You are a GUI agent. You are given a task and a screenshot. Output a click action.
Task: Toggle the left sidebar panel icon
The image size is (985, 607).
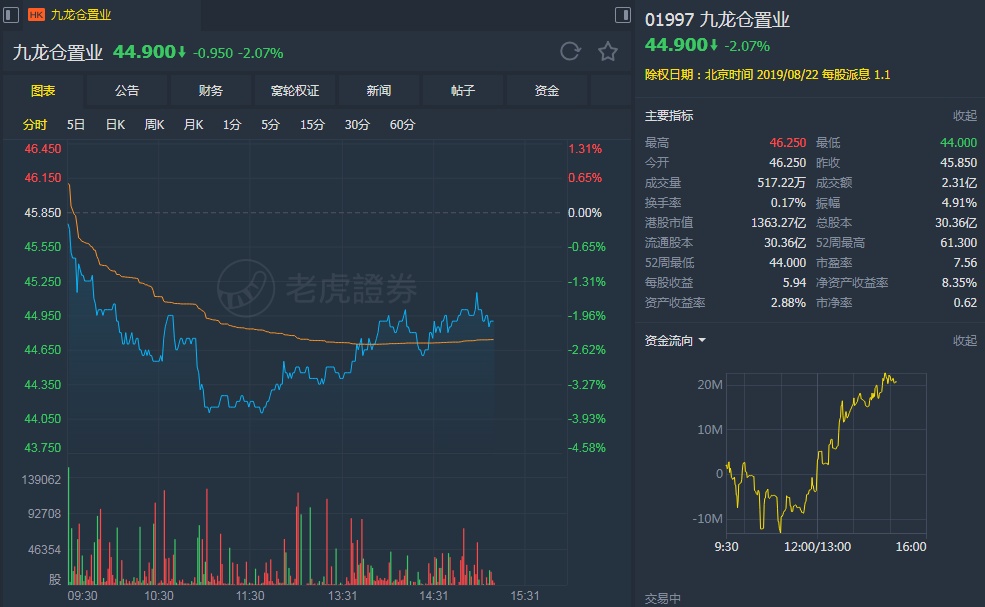click(x=11, y=15)
